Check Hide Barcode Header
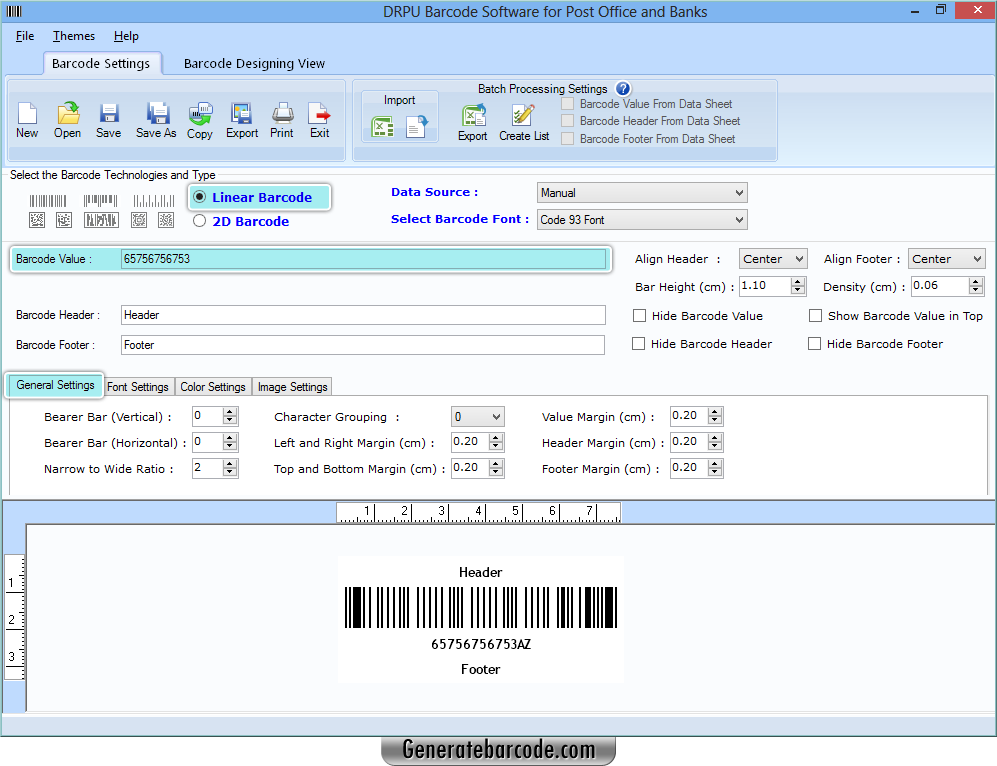997x766 pixels. click(x=638, y=344)
